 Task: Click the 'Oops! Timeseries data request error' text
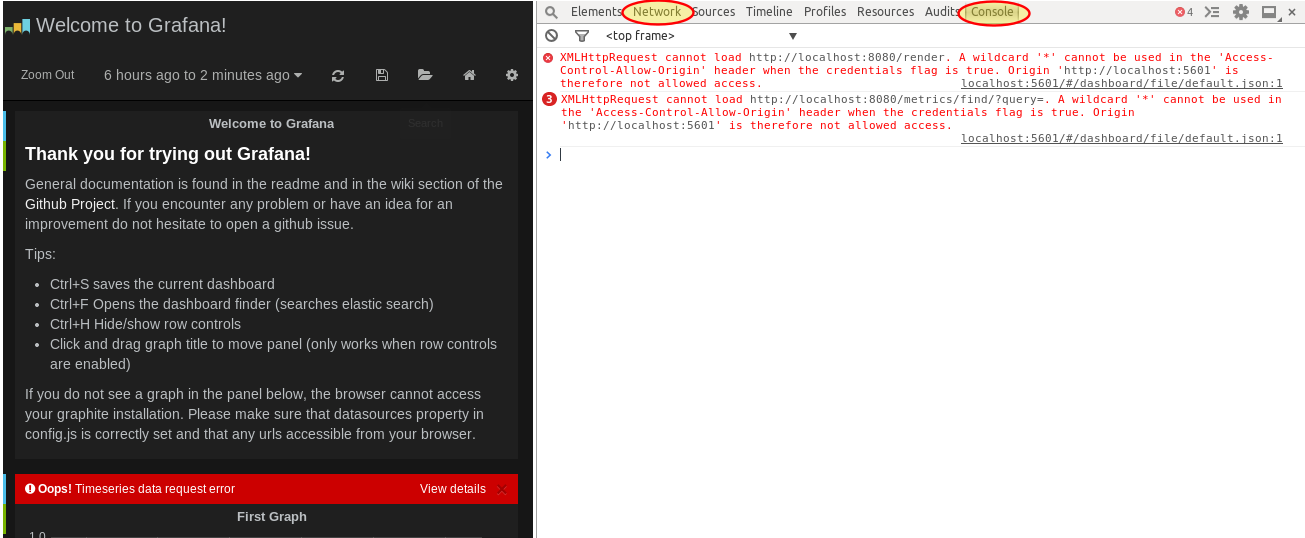[x=136, y=489]
